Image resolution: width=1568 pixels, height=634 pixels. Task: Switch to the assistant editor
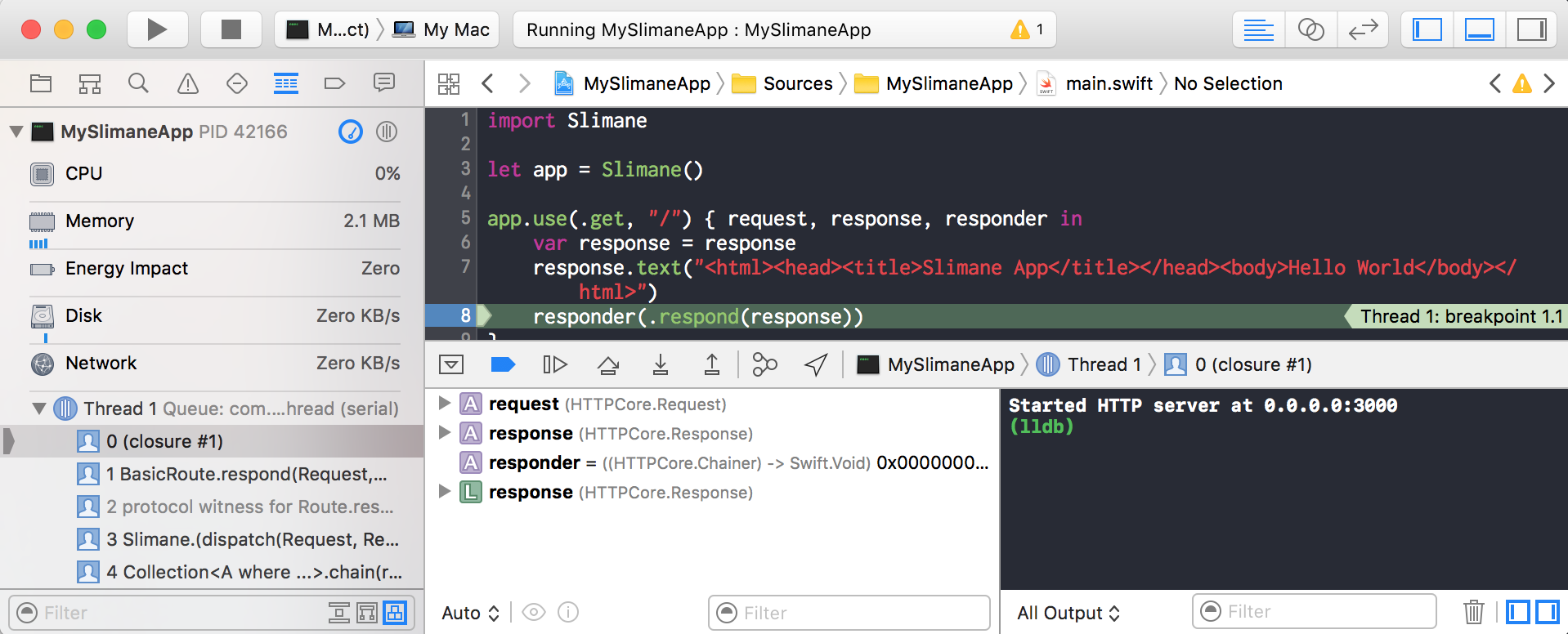tap(1310, 30)
